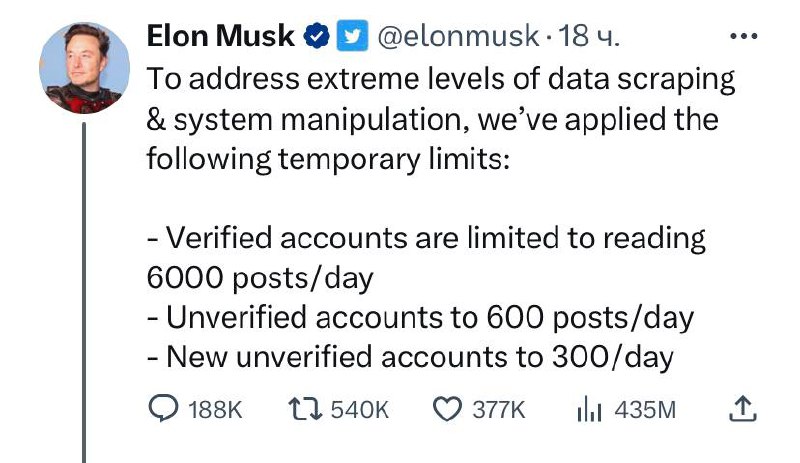Click the 377K likes count
This screenshot has width=800, height=463.
[x=498, y=409]
